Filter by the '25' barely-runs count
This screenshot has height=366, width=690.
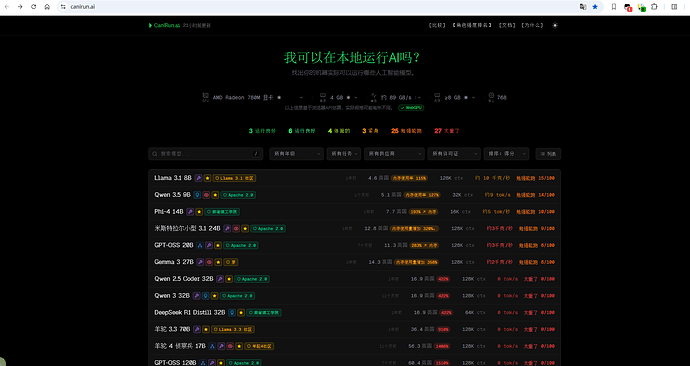click(x=406, y=131)
